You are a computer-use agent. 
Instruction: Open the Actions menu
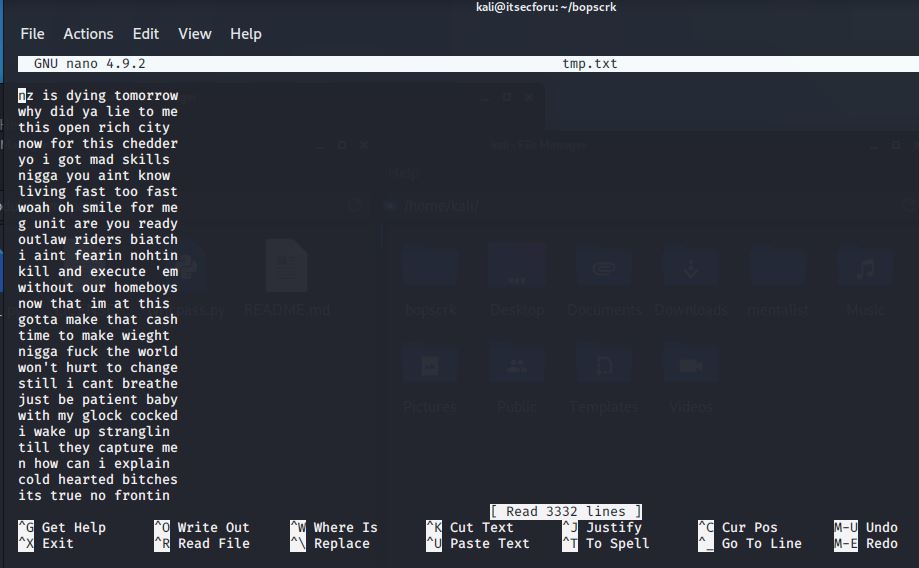tap(89, 34)
